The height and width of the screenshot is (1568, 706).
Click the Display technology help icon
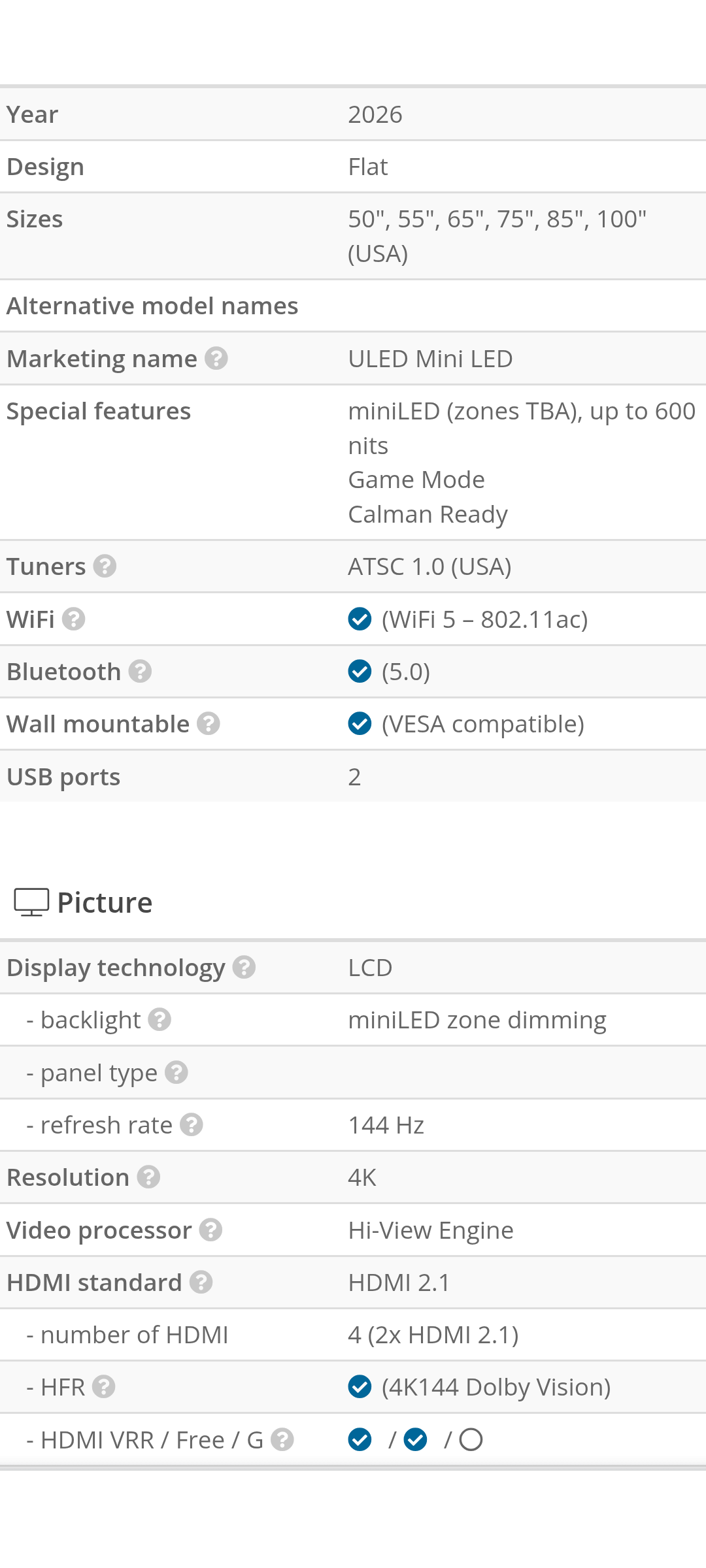[244, 968]
